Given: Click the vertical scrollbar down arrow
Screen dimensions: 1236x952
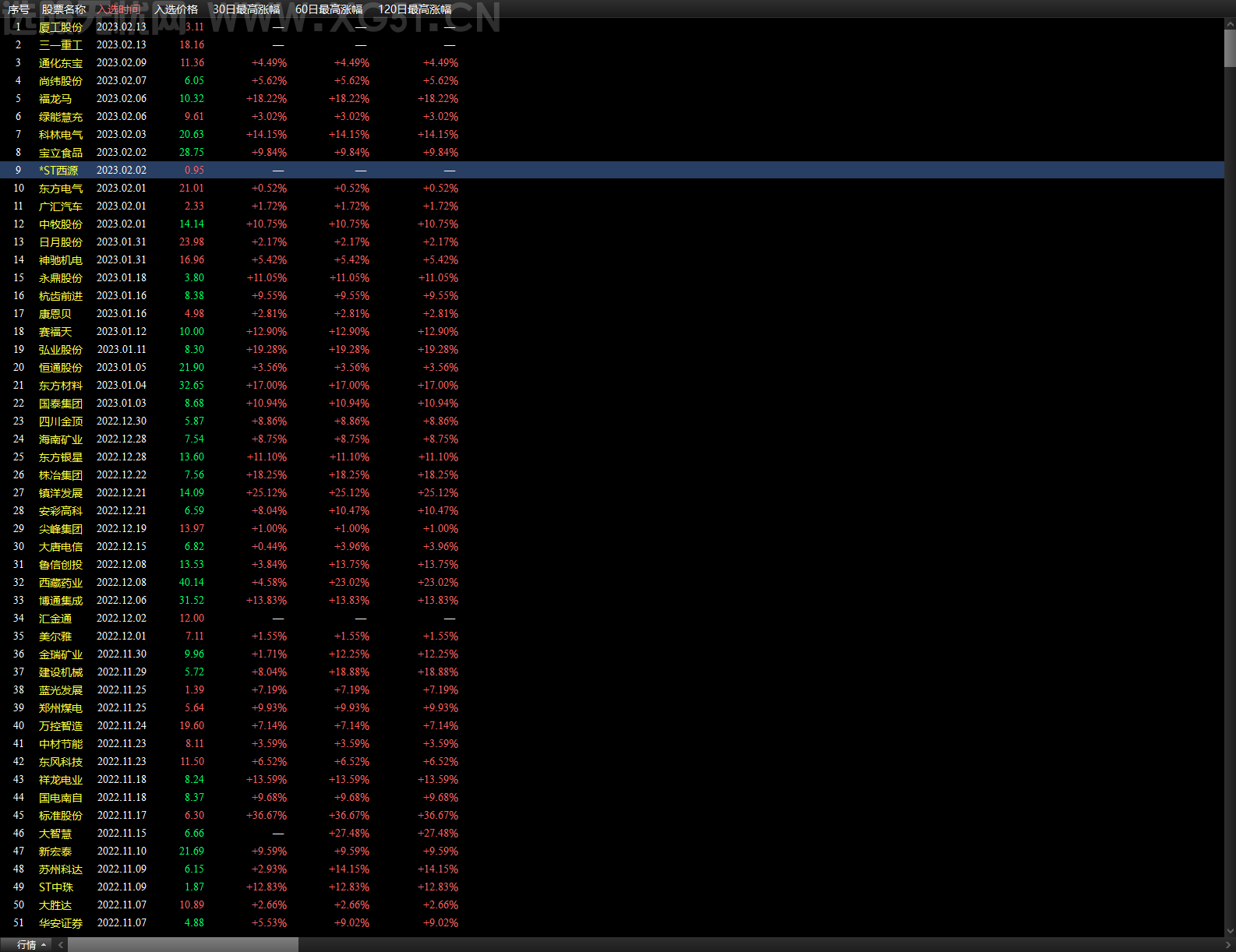Looking at the screenshot, I should (1230, 930).
